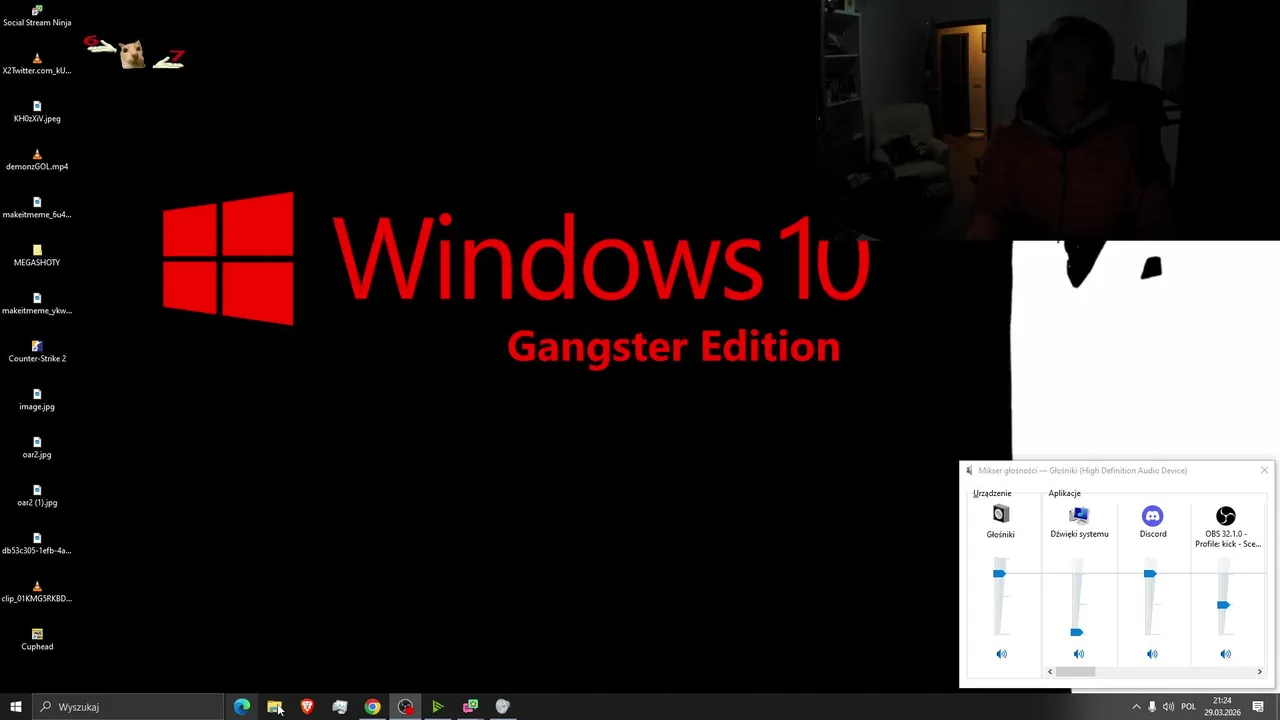1280x720 pixels.
Task: Open File Explorer from the taskbar
Action: [275, 707]
